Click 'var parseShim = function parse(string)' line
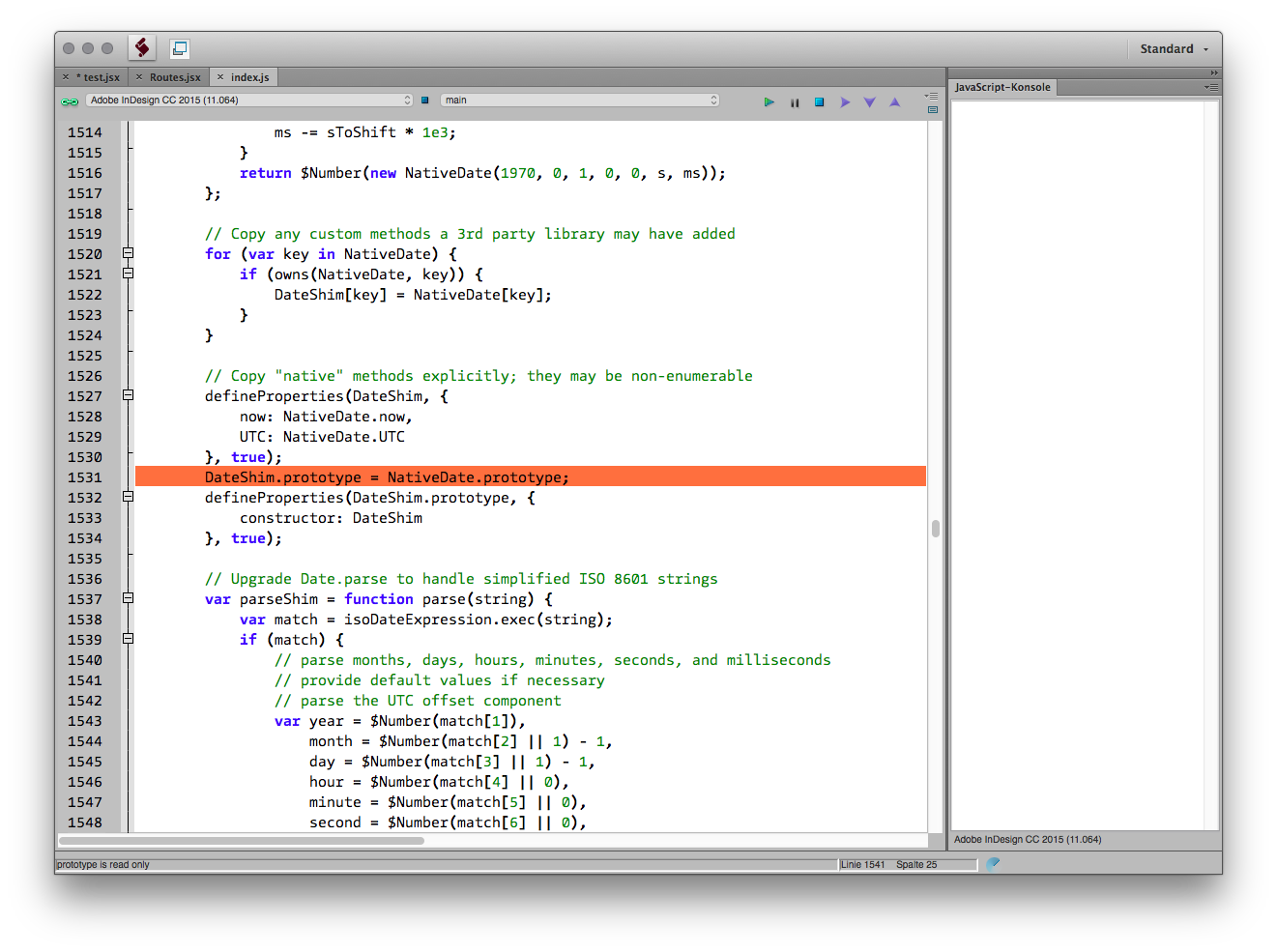Image resolution: width=1277 pixels, height=952 pixels. point(378,599)
